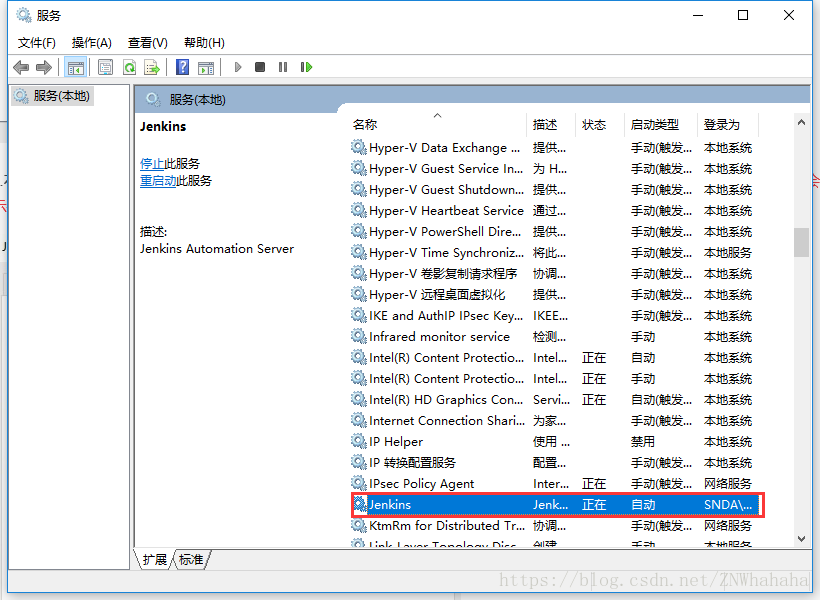Sort by the 描述 column header
This screenshot has width=820, height=600.
pyautogui.click(x=551, y=124)
